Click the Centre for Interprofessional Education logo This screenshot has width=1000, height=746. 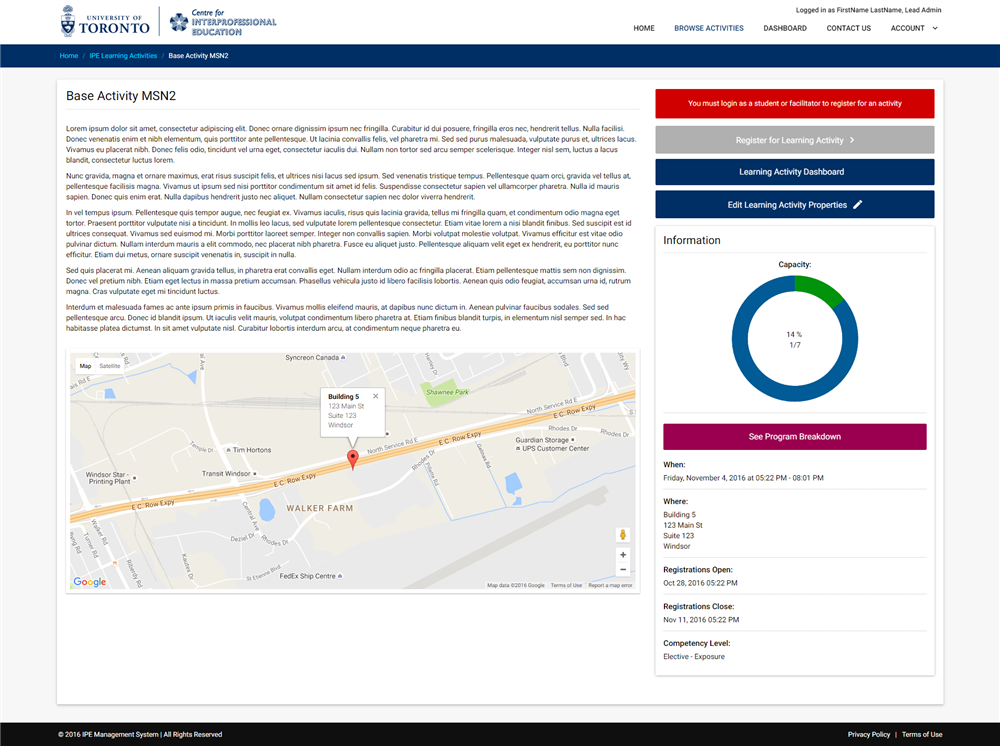(223, 22)
